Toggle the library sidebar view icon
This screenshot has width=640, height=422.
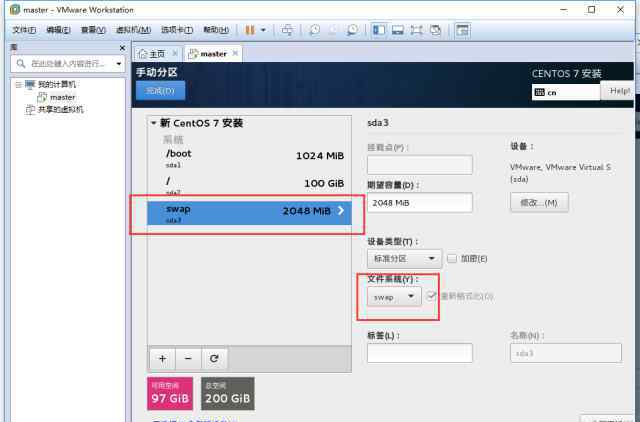[x=379, y=30]
